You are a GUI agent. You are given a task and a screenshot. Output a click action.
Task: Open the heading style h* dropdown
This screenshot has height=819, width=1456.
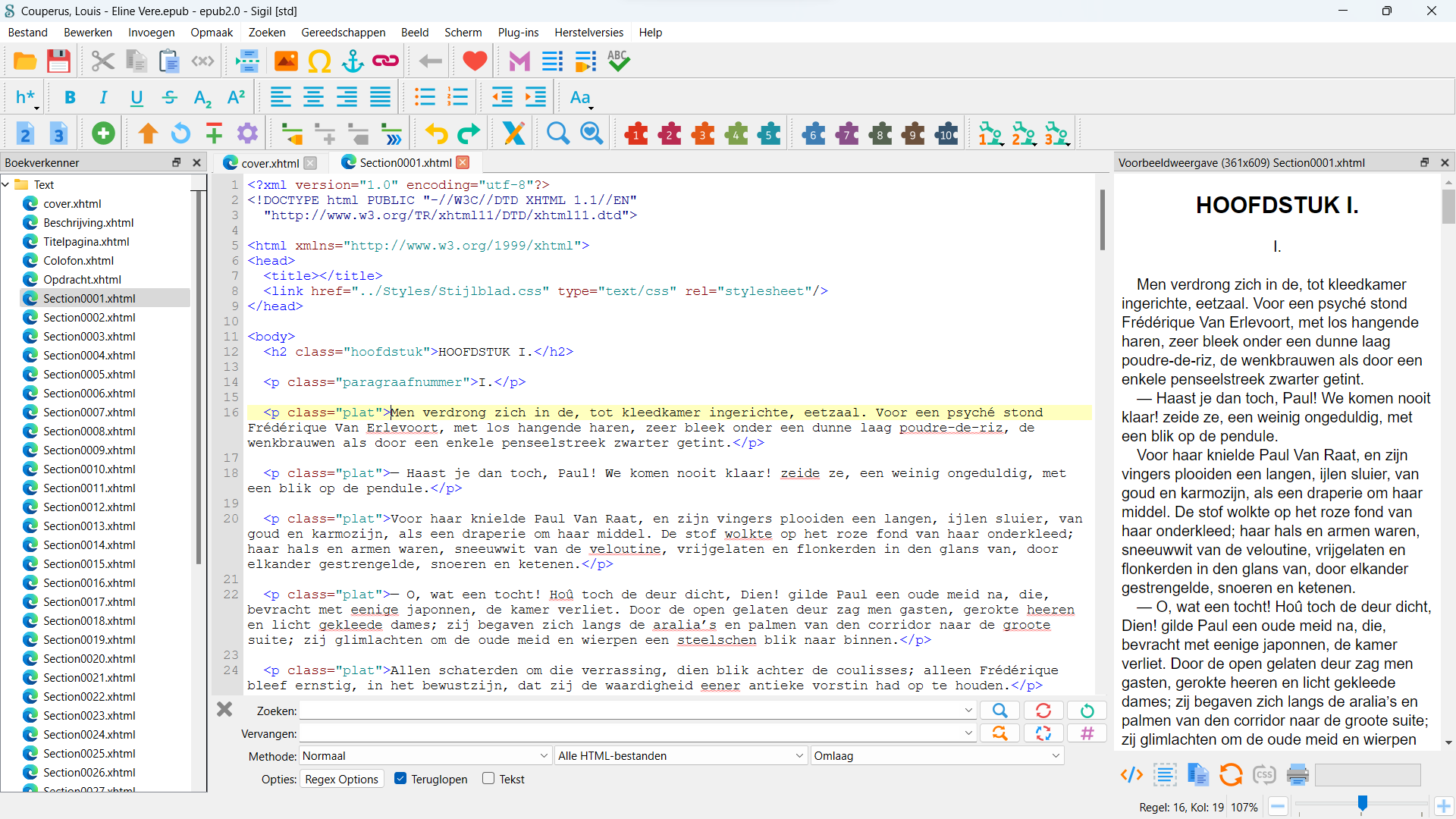tap(27, 97)
